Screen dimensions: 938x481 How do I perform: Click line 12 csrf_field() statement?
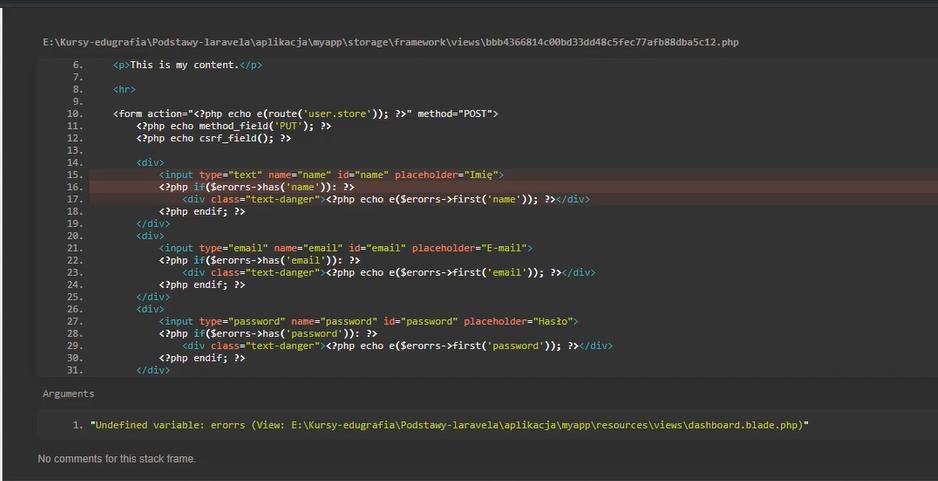tap(214, 138)
